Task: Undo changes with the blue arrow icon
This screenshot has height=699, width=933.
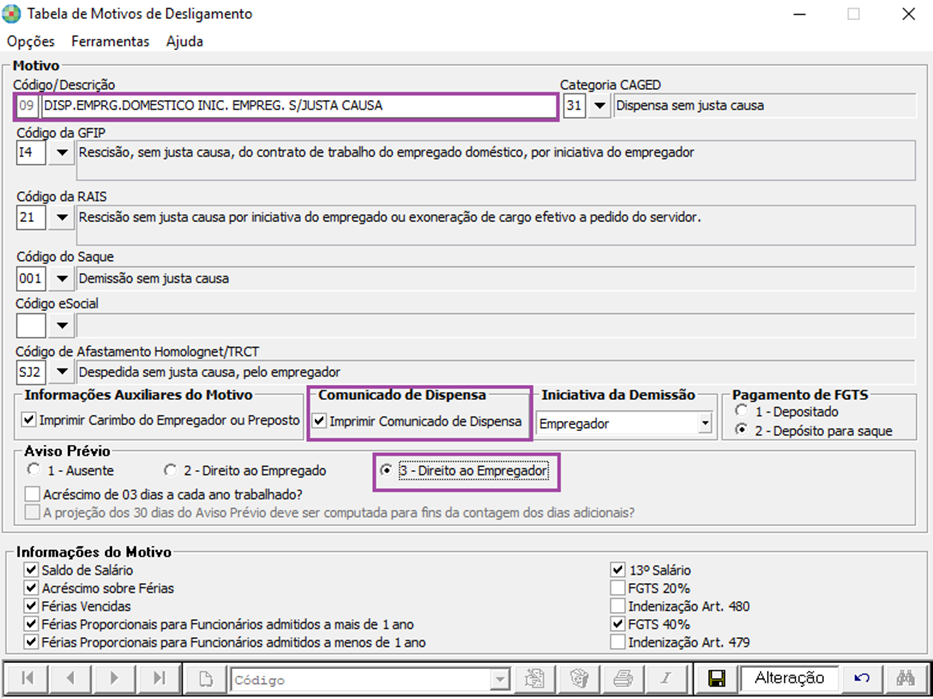Action: [862, 678]
